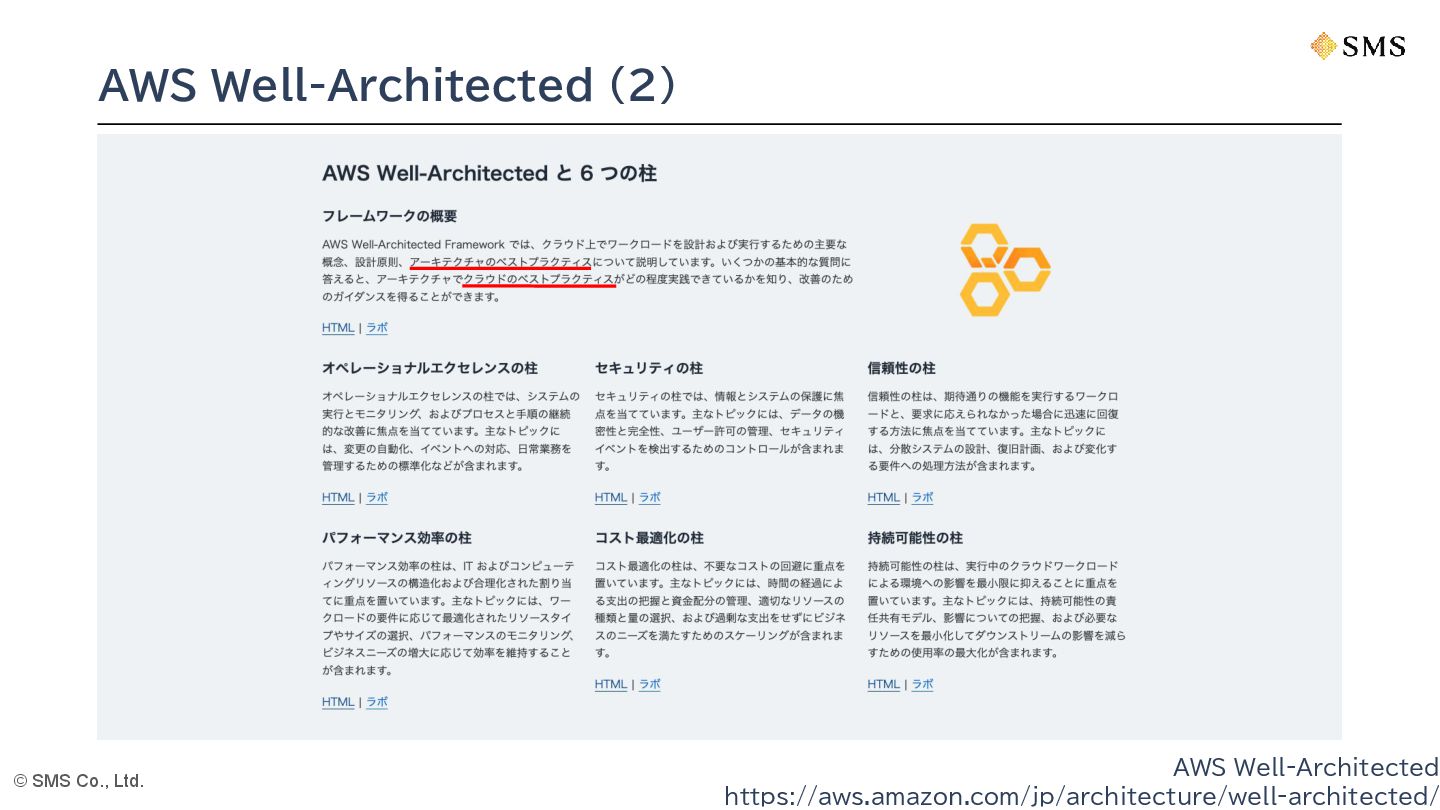1440x810 pixels.
Task: Click underlined アーキテクチャのベストプラクティス text
Action: 501,262
